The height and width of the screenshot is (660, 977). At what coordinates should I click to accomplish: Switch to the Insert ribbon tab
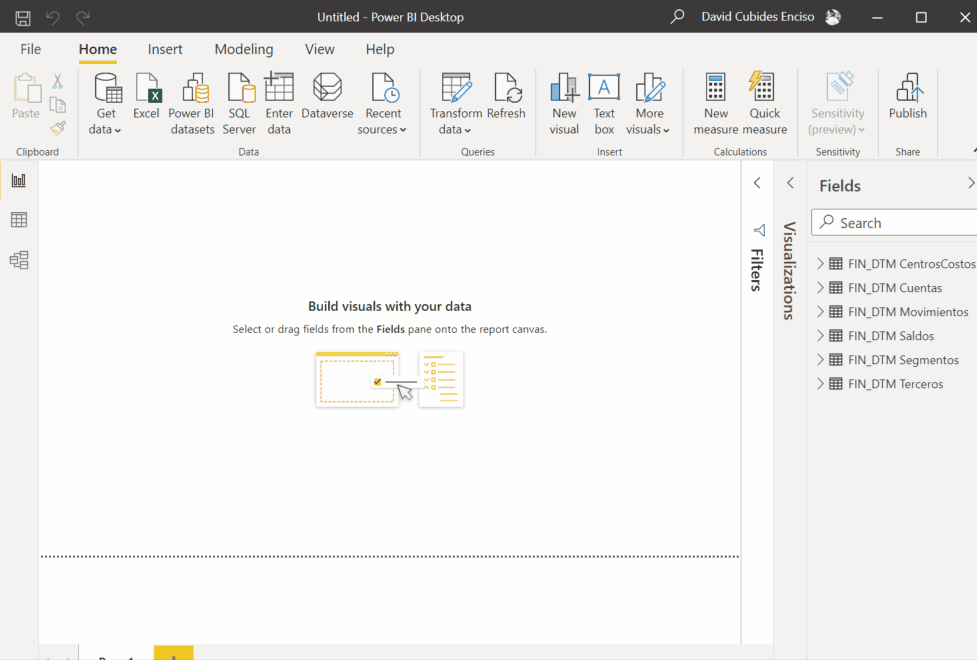click(165, 49)
